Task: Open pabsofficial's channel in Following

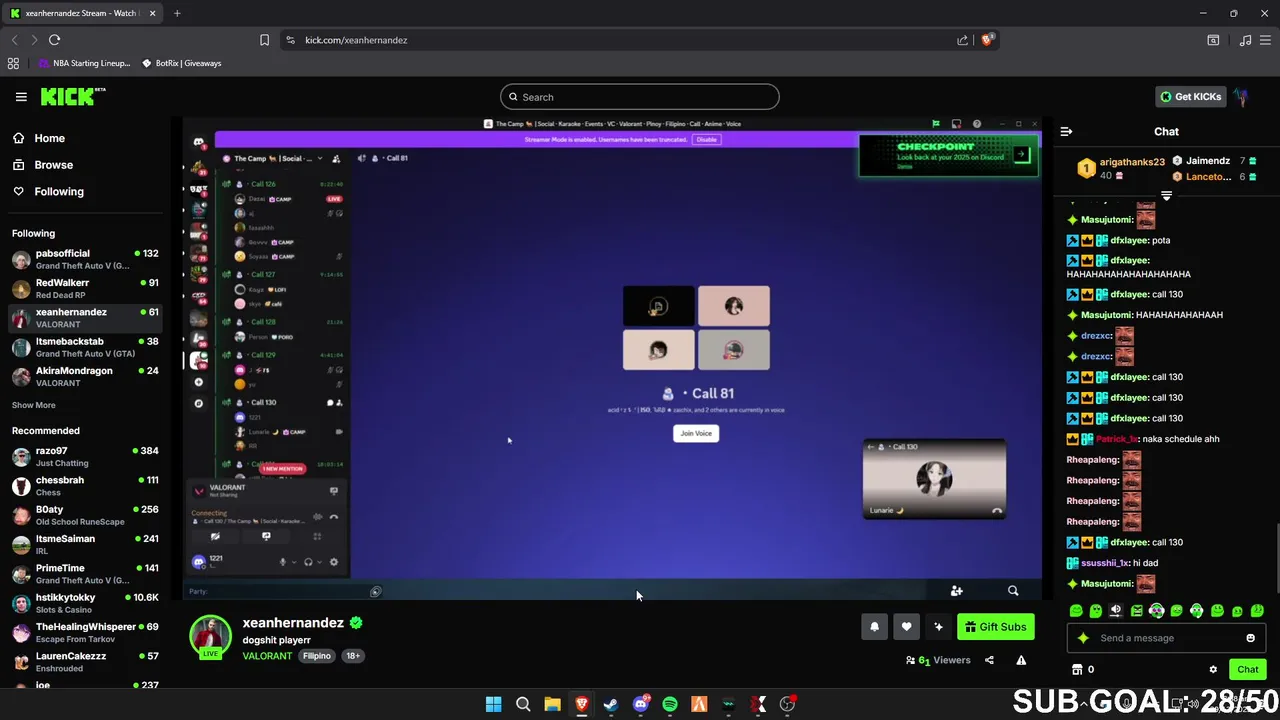Action: [x=85, y=259]
